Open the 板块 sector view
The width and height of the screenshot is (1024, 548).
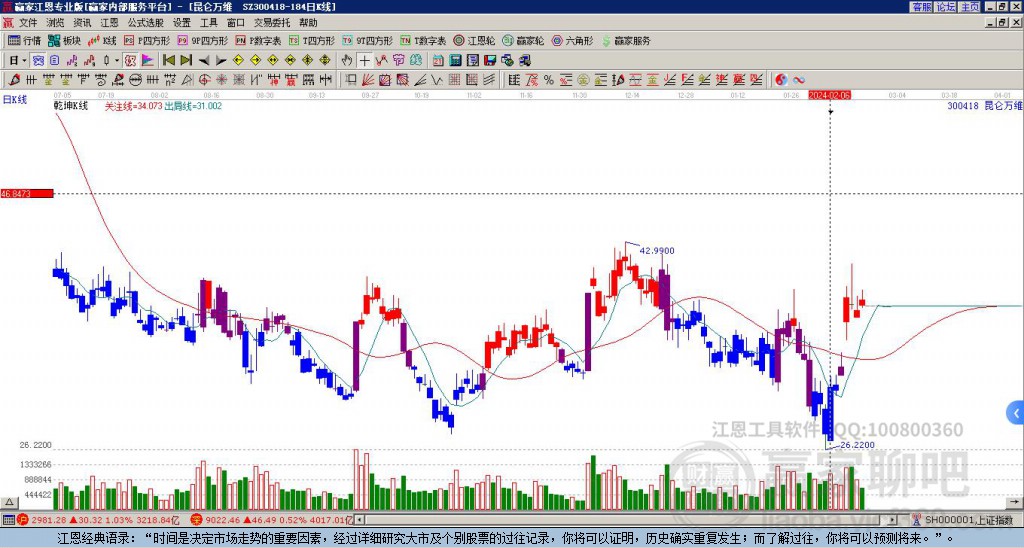tap(65, 40)
